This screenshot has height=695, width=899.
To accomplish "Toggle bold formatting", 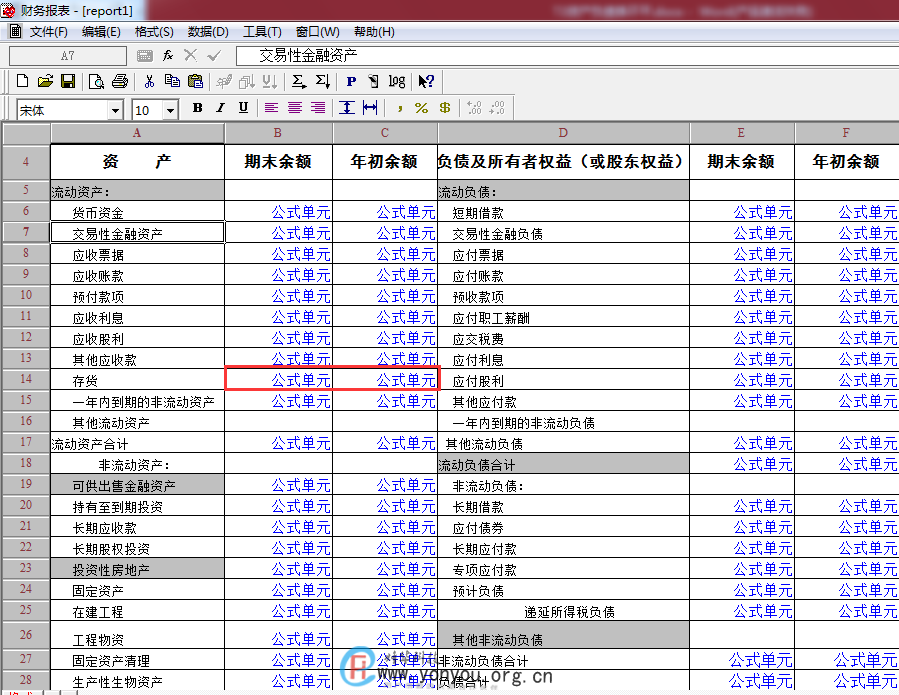I will [198, 108].
